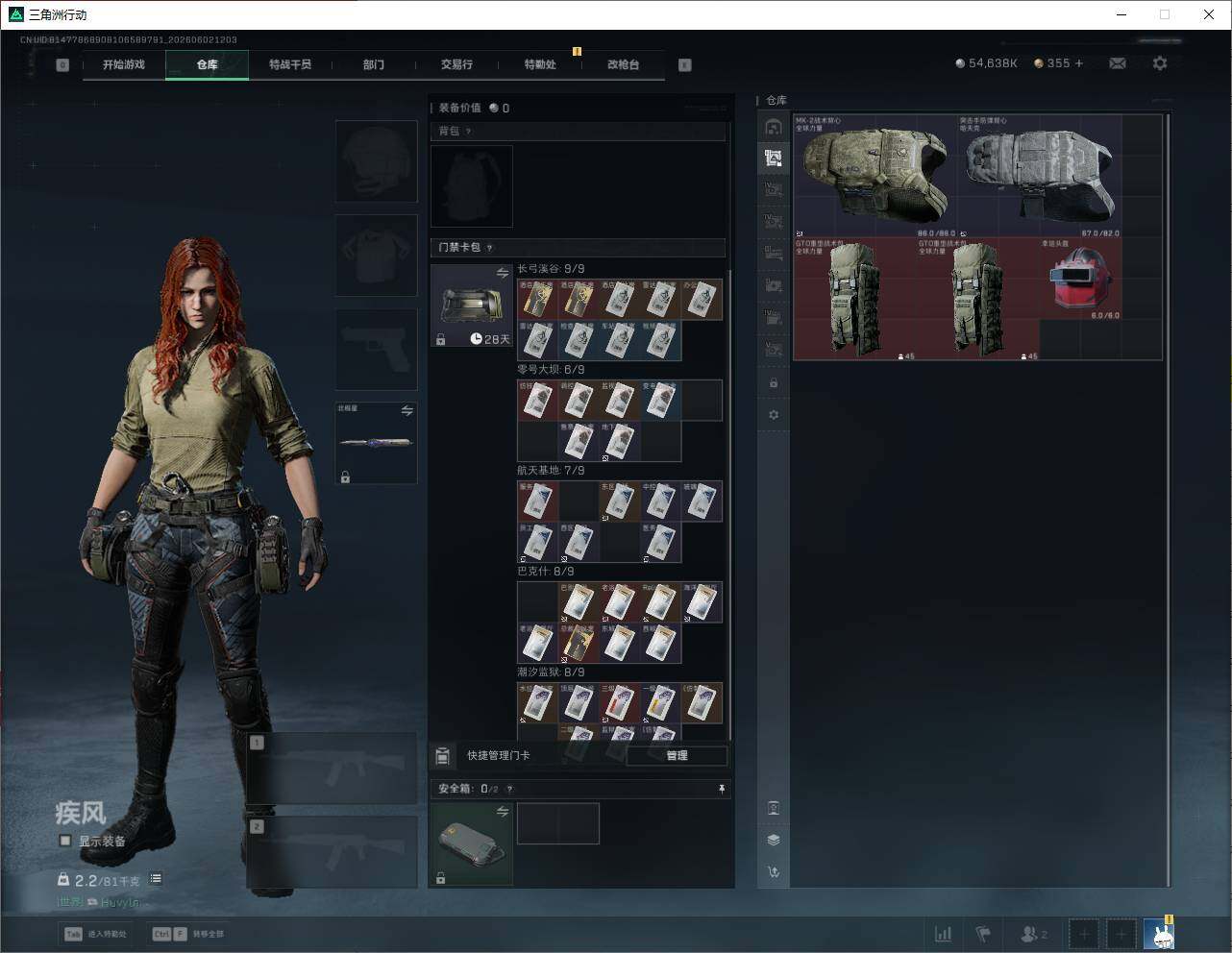This screenshot has width=1232, height=953.
Task: Click the quick keycard management icon
Action: click(443, 756)
